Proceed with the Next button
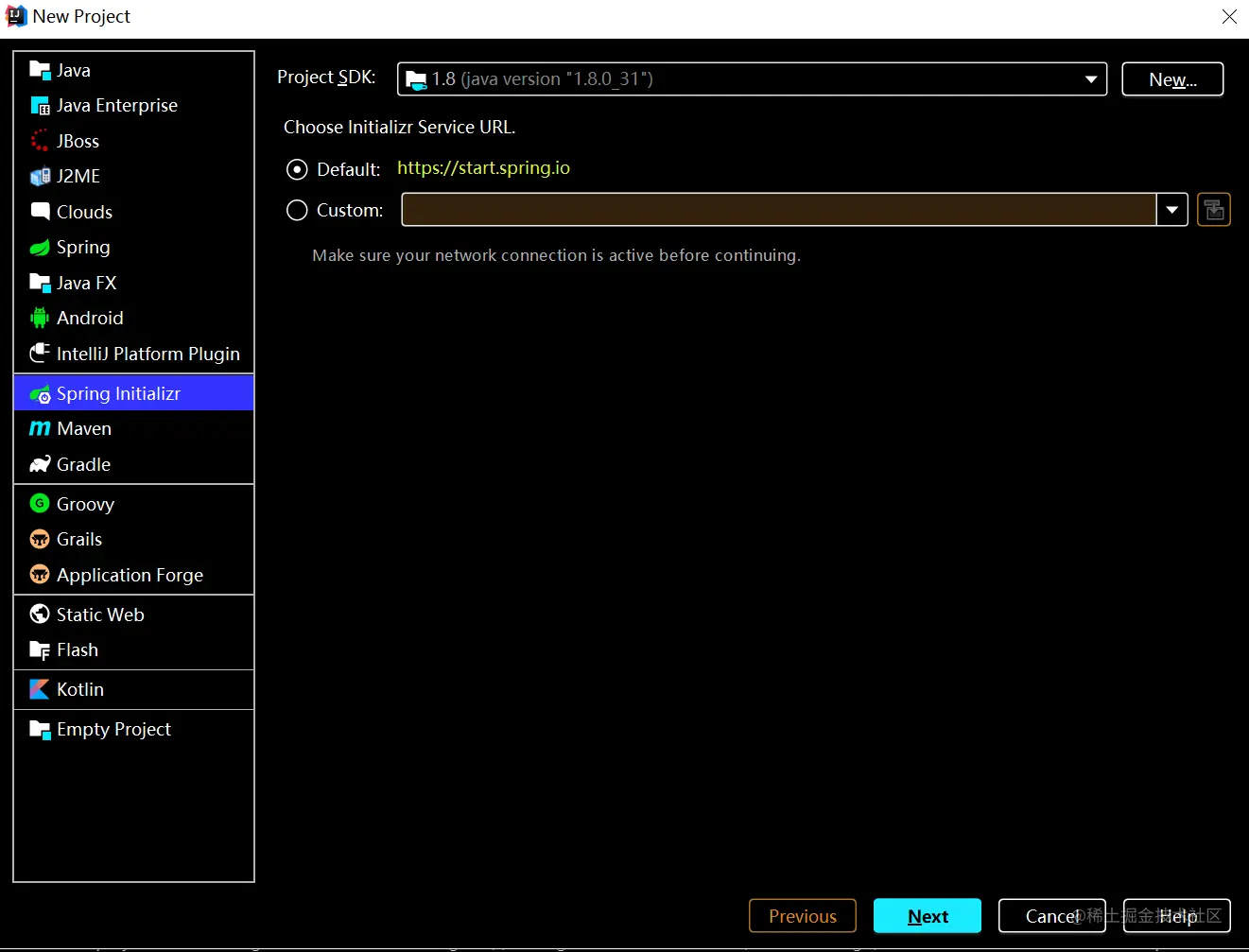The height and width of the screenshot is (952, 1249). coord(928,916)
